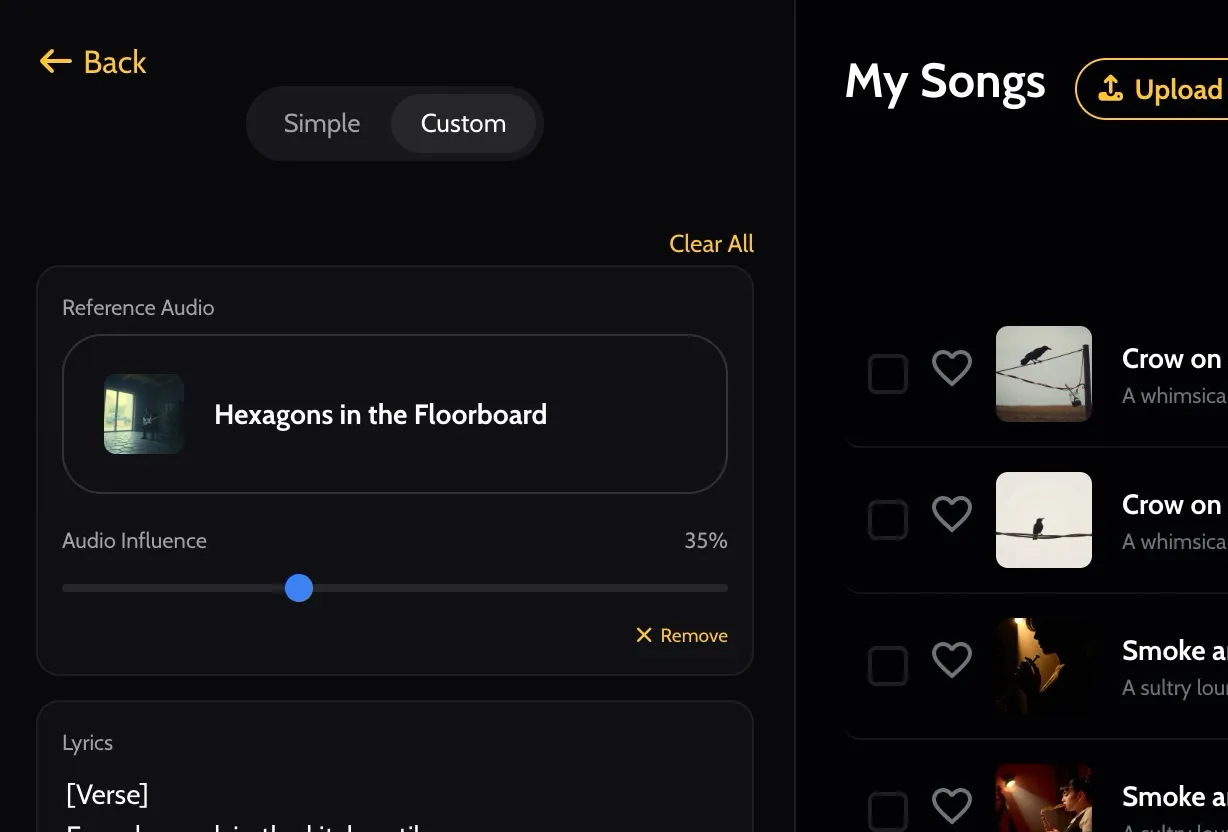
Task: Select the Custom tab
Action: click(462, 123)
